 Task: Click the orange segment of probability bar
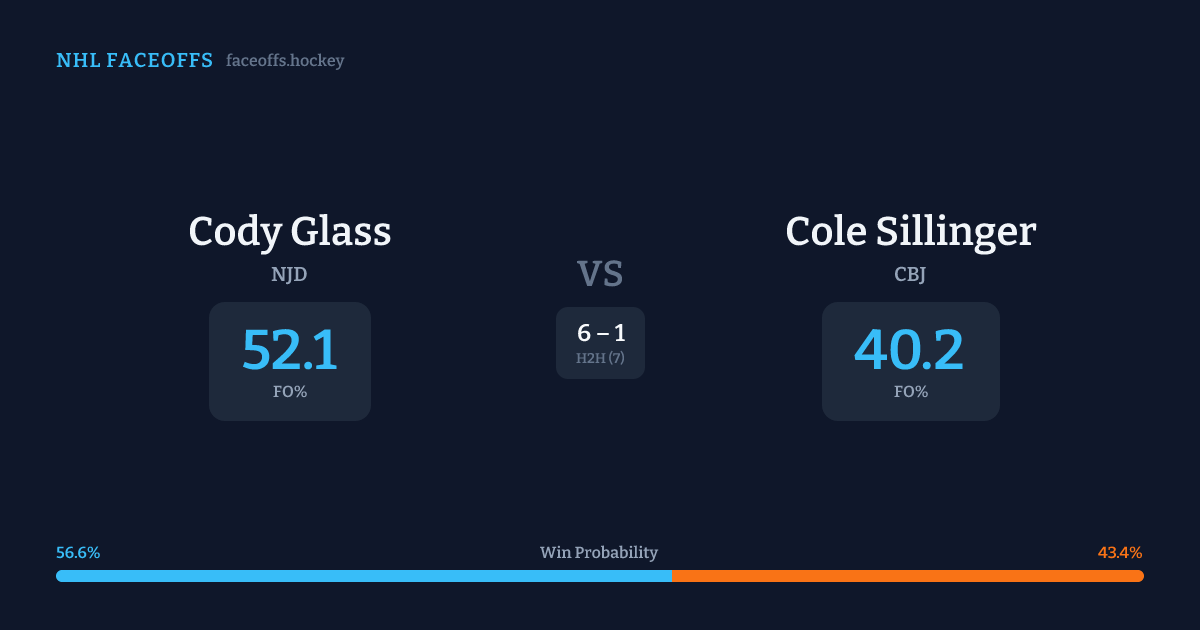pos(907,576)
